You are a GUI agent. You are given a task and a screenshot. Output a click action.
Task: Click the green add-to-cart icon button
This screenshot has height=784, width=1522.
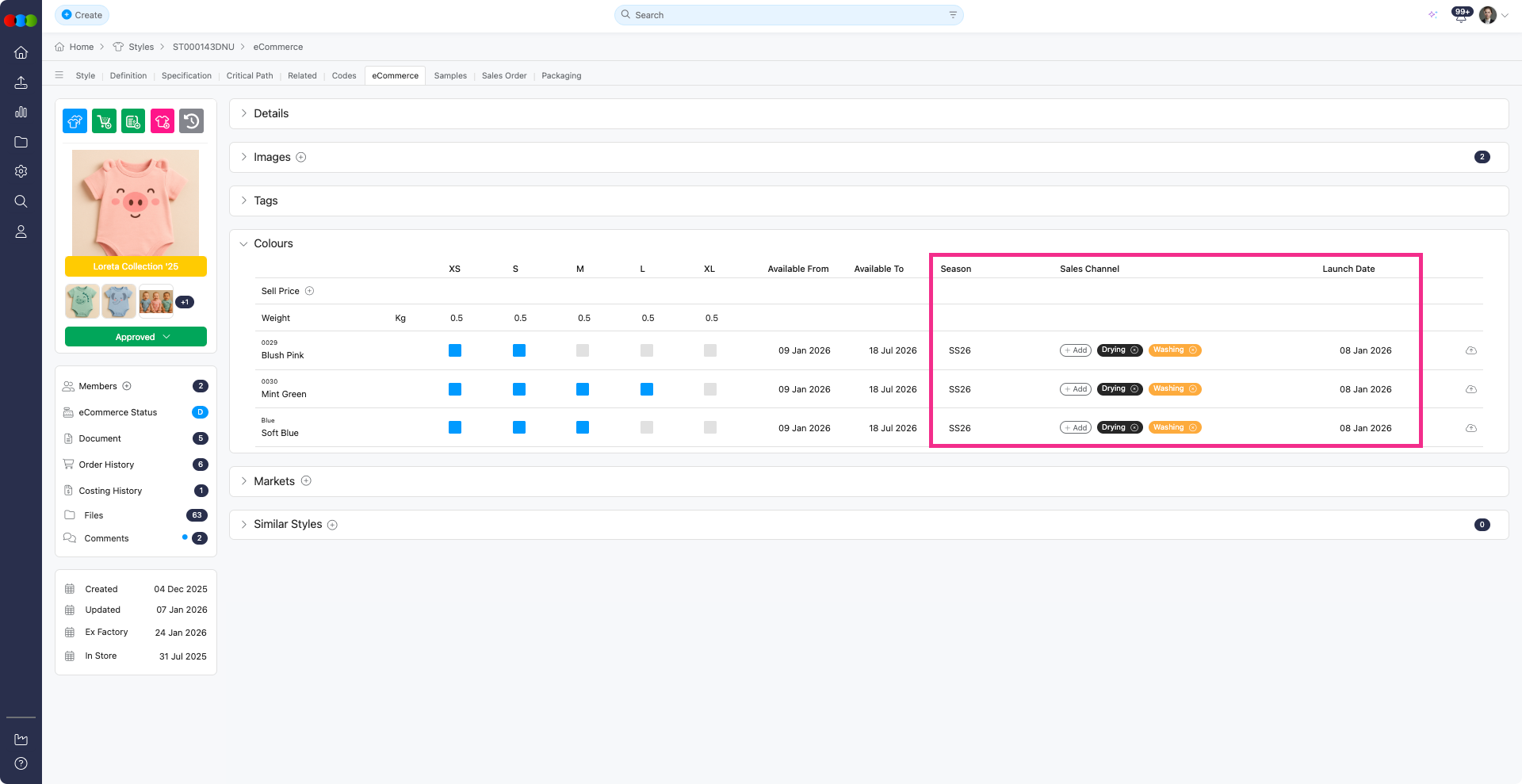tap(104, 121)
